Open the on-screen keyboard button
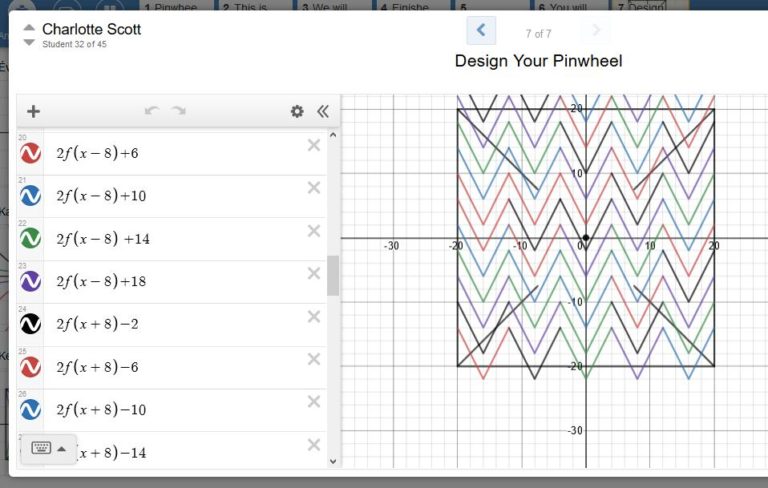Viewport: 768px width, 488px height. tap(41, 448)
